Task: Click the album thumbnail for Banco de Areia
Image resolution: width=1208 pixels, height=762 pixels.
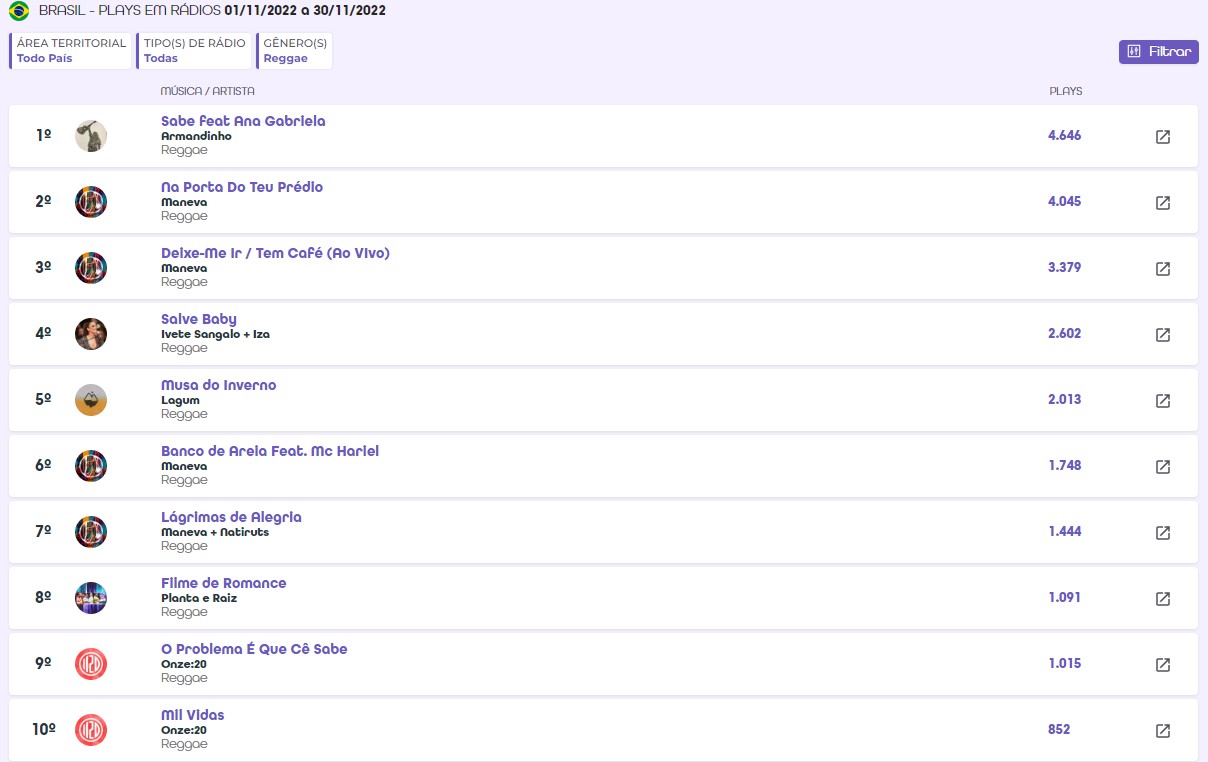Action: point(91,466)
